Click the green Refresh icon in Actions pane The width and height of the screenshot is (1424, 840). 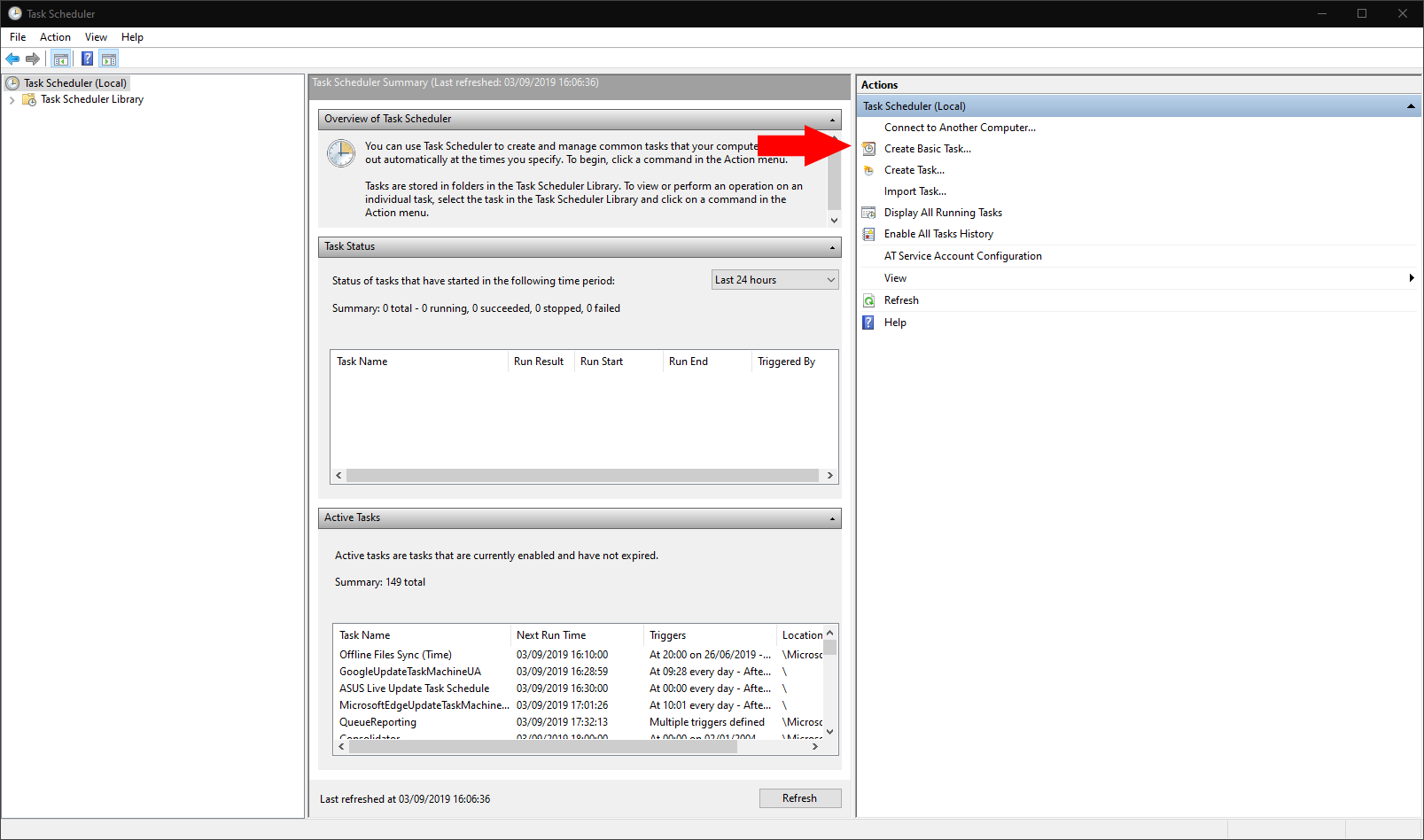[868, 299]
